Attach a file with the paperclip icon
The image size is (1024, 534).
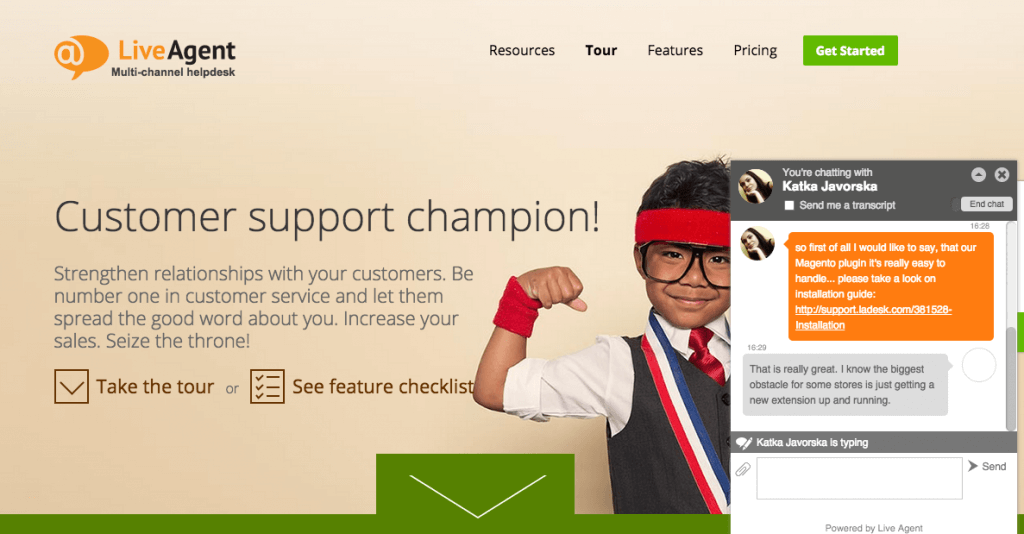coord(743,469)
